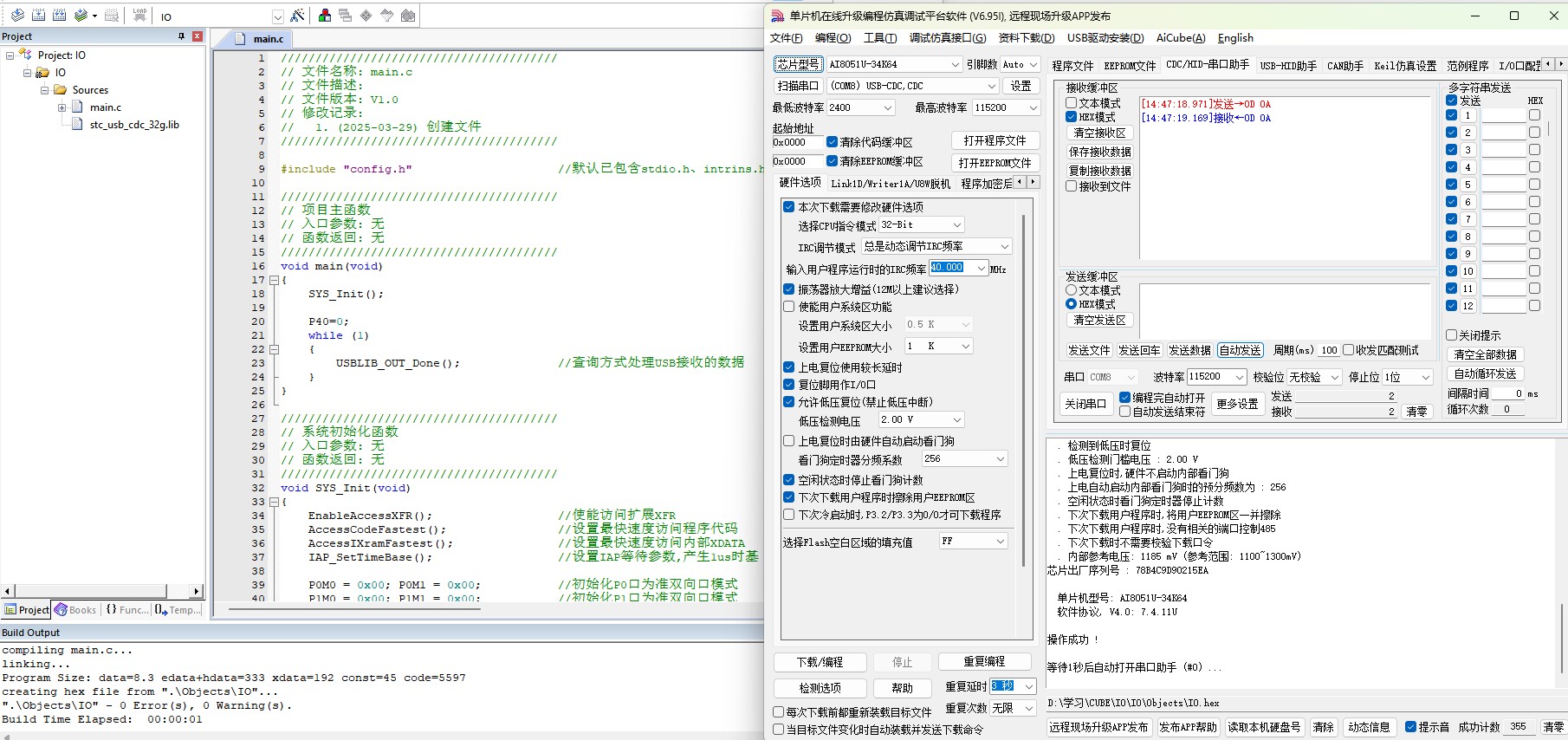Image resolution: width=1568 pixels, height=740 pixels.
Task: Click the Pack Installer icon in Keil toolbar
Action: coord(408,16)
